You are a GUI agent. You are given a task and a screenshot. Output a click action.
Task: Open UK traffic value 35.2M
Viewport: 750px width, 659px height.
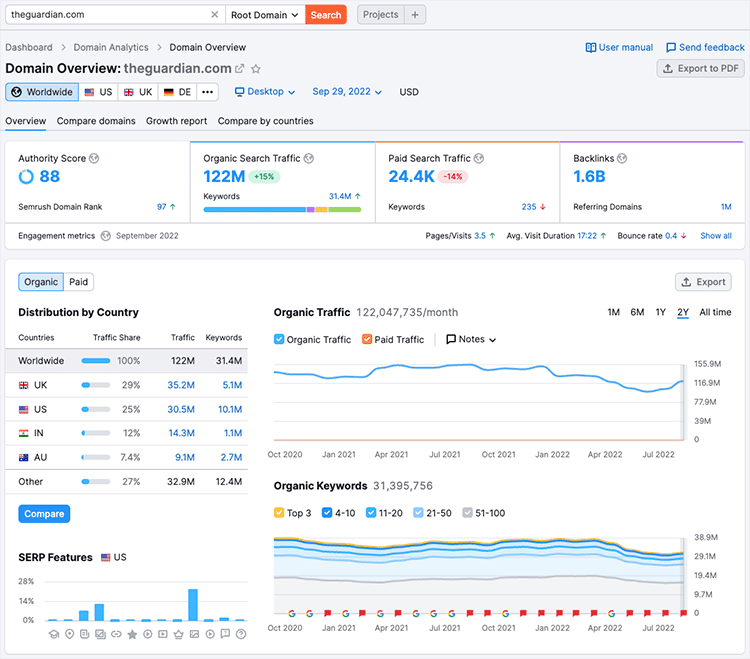[181, 385]
